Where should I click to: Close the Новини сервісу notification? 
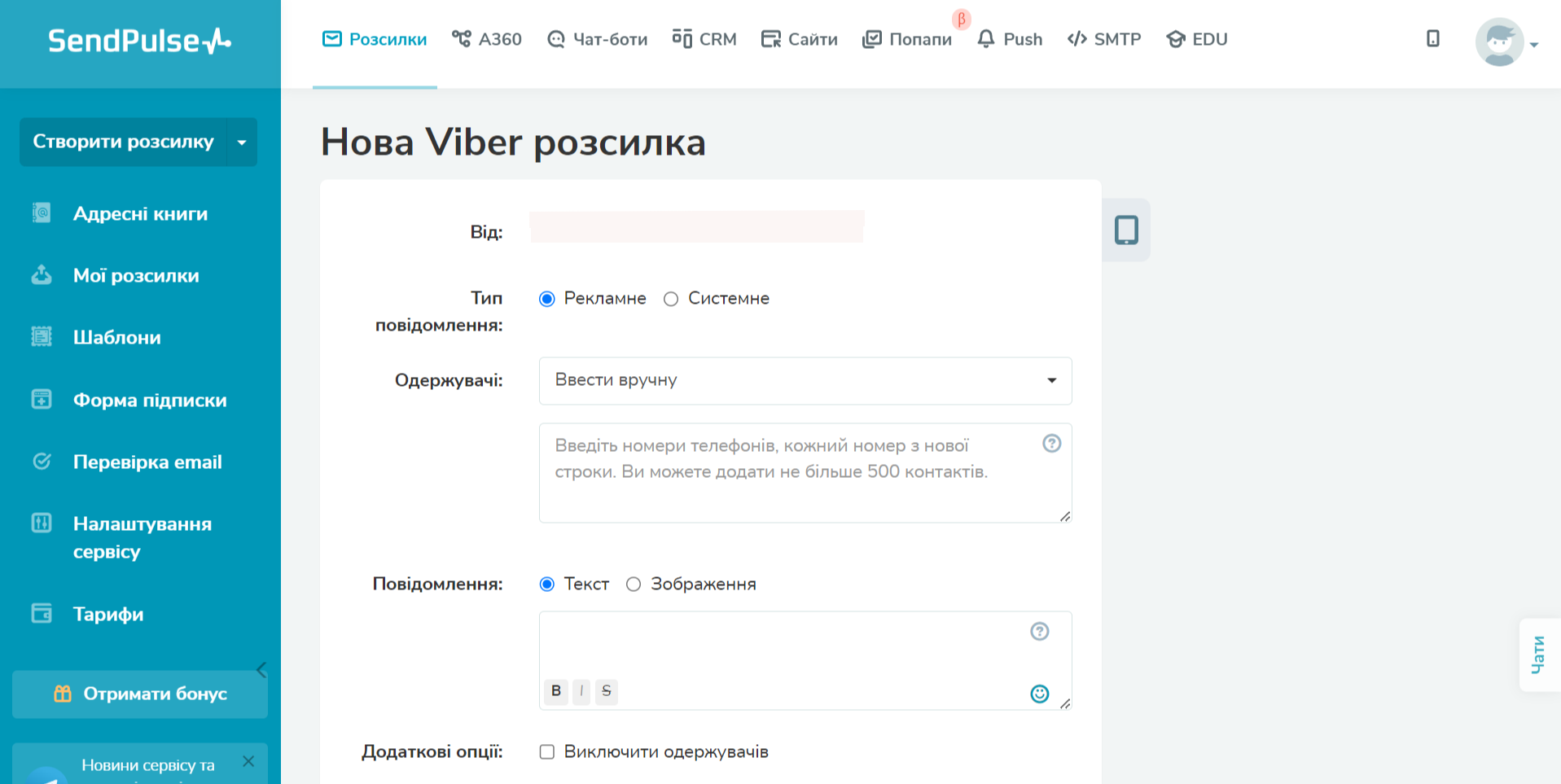248,761
